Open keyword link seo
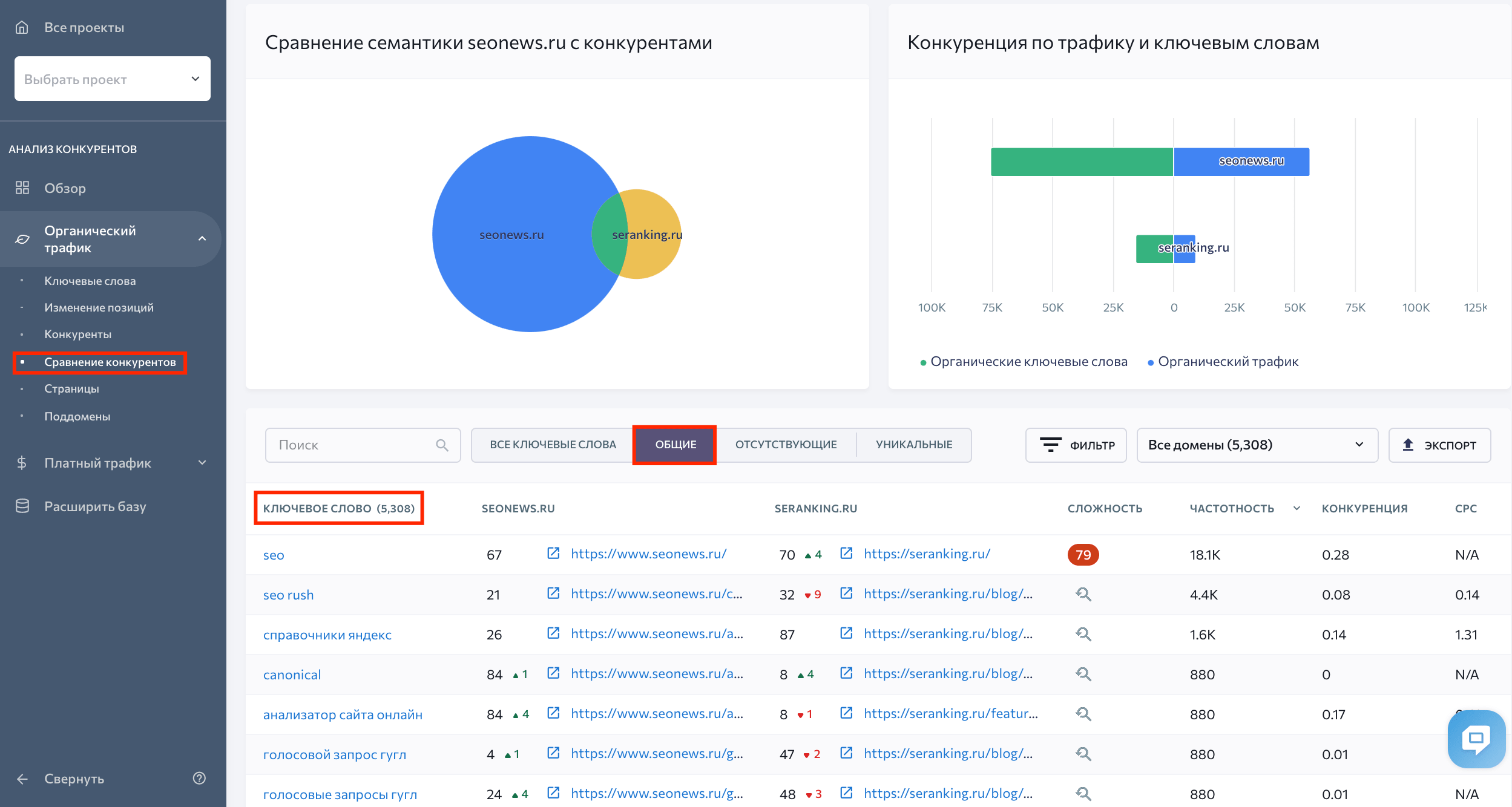Viewport: 1512px width, 807px height. (274, 555)
